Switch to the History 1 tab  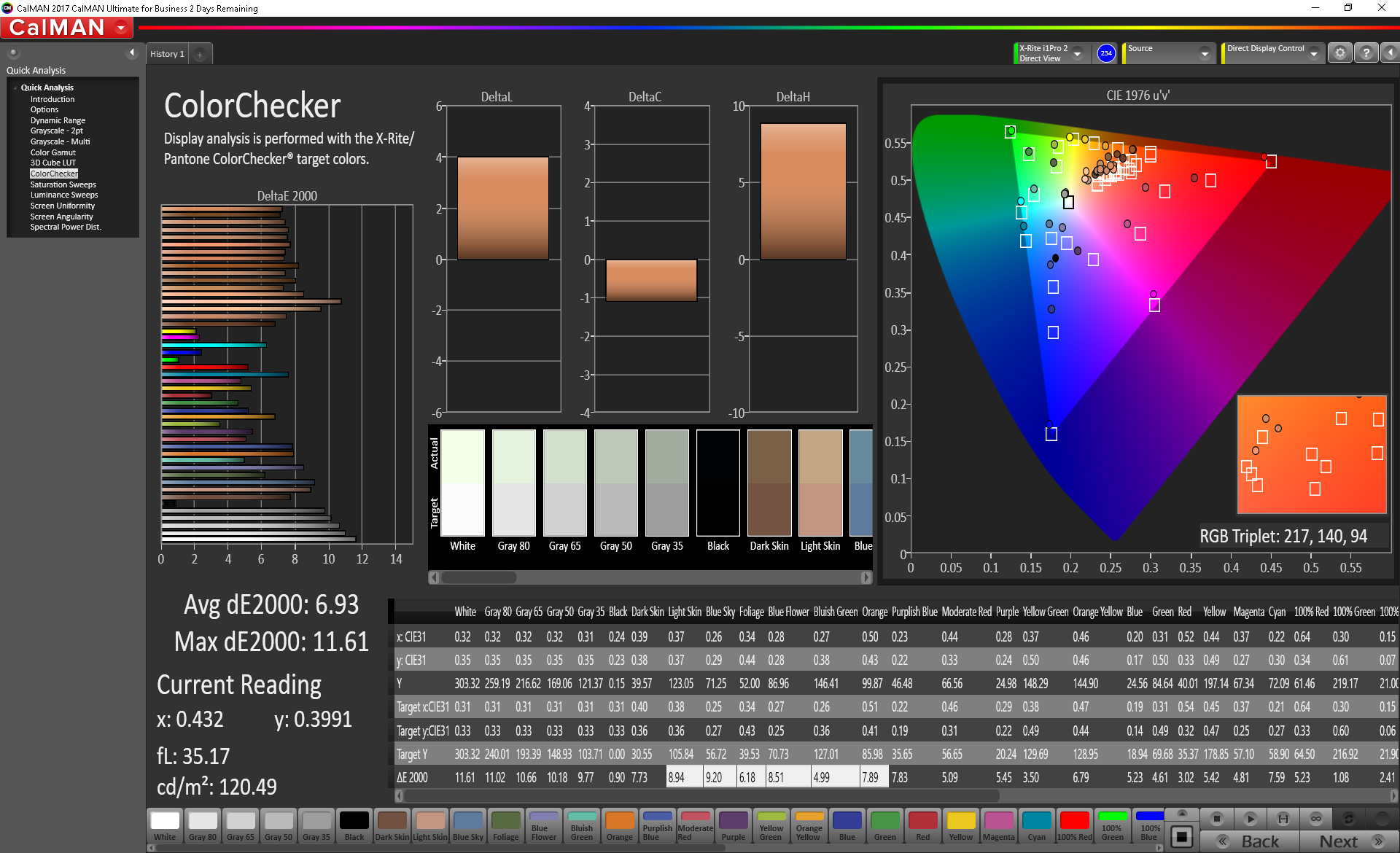[167, 54]
